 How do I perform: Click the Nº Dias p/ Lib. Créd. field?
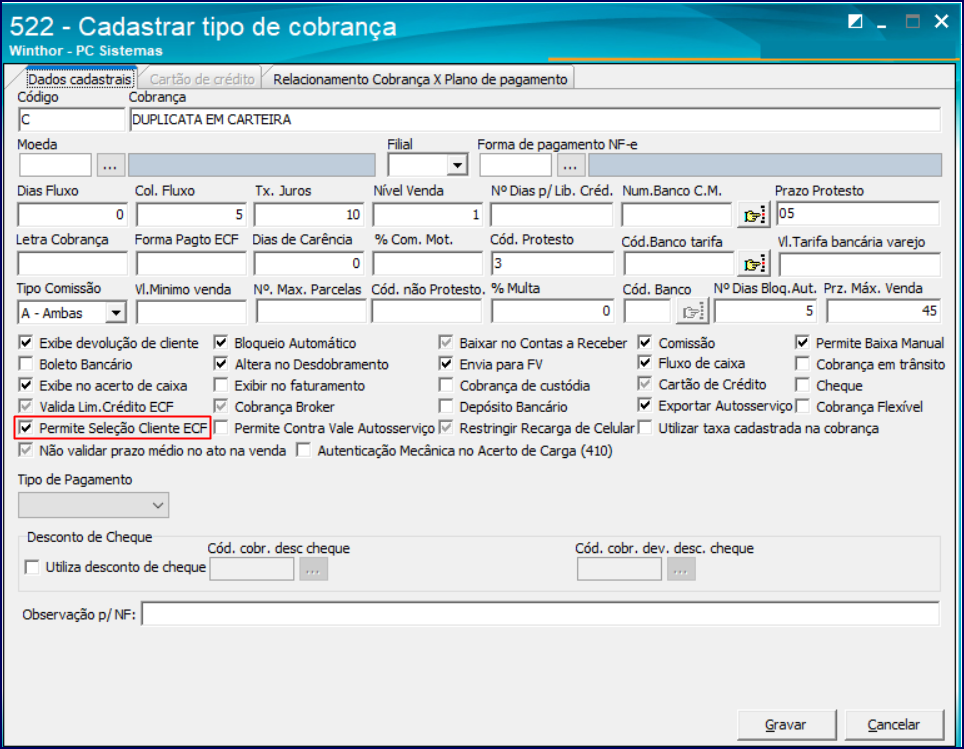point(551,215)
